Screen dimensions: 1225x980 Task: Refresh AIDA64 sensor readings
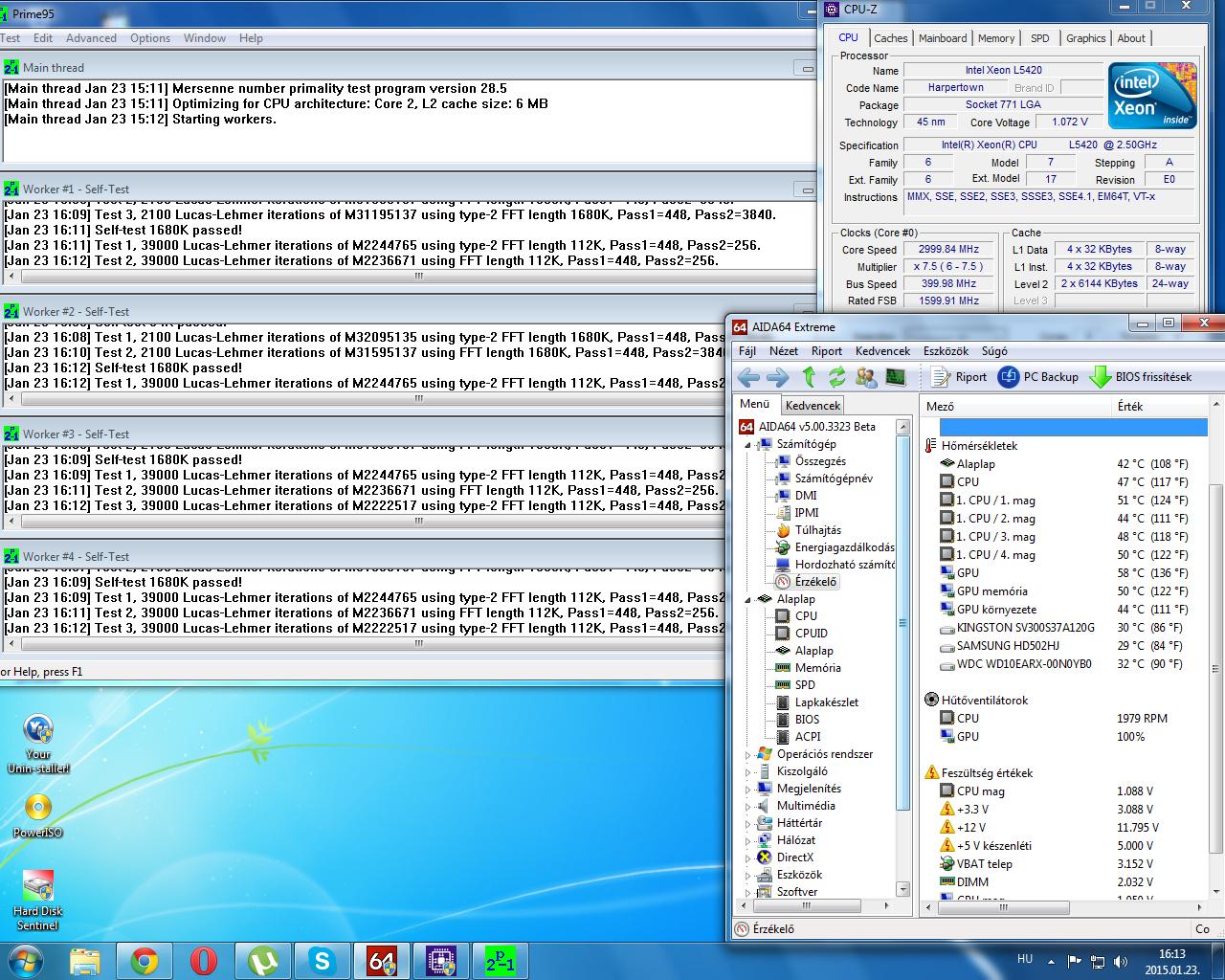pyautogui.click(x=837, y=377)
